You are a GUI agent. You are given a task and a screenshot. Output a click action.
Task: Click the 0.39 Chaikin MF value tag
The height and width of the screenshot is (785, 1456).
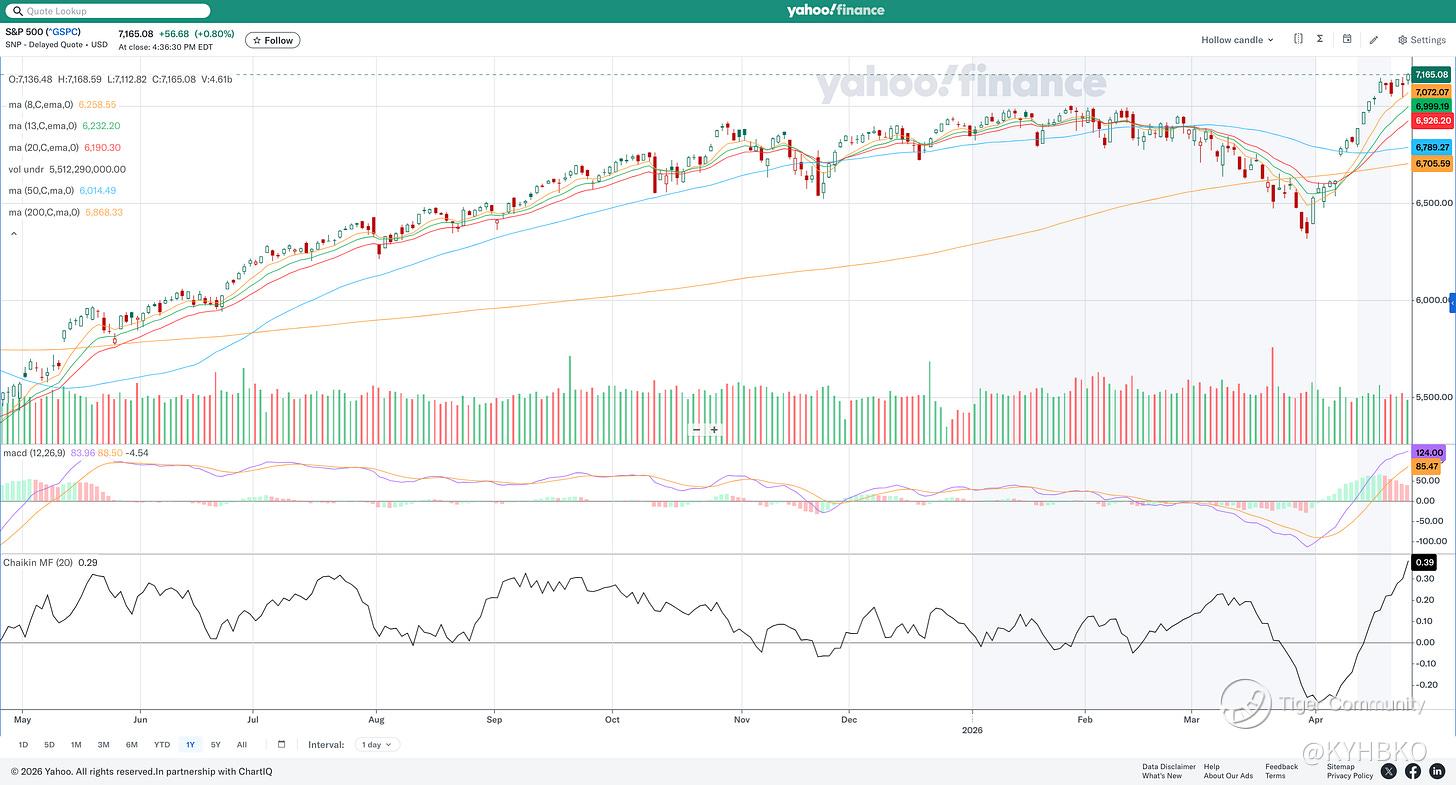[1425, 562]
